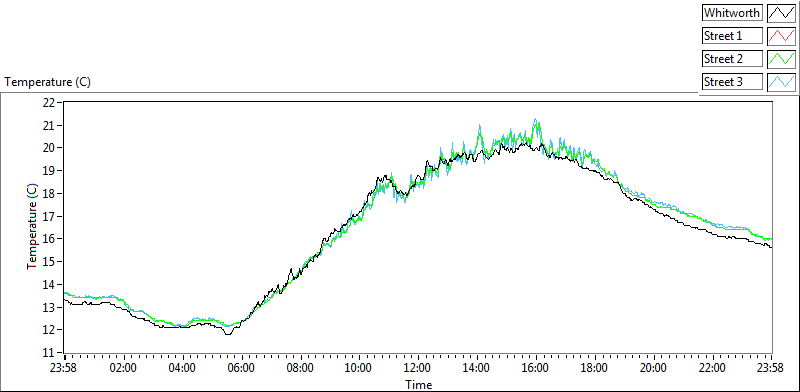Click the 17 value on the Y axis
This screenshot has width=800, height=392.
pyautogui.click(x=48, y=216)
